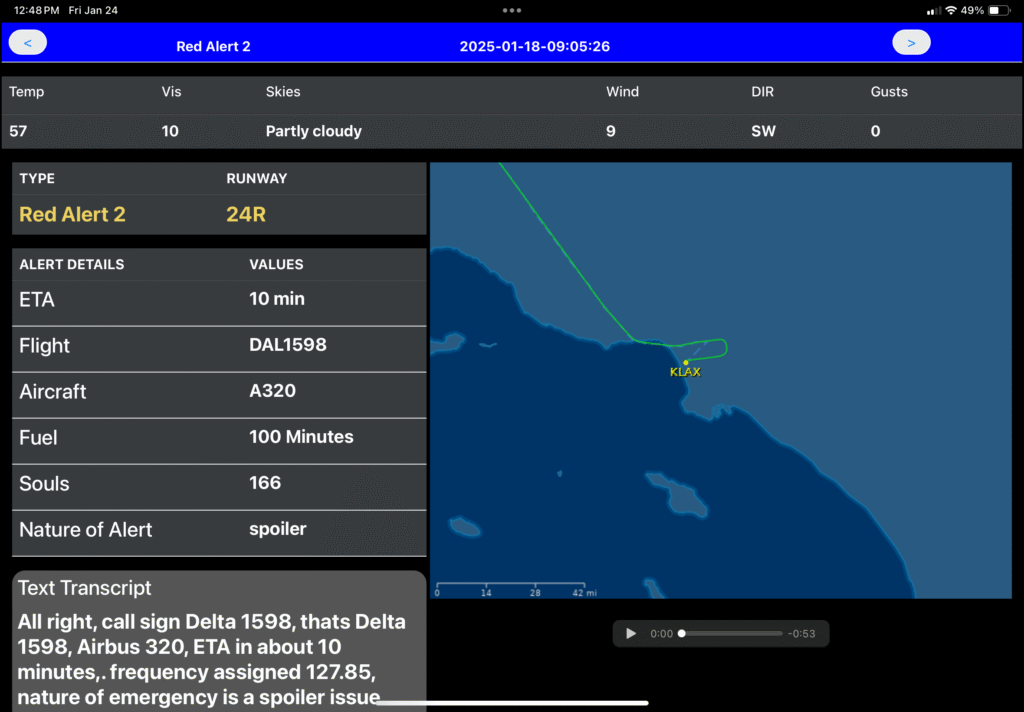Play the audio recording
This screenshot has height=712, width=1024.
tap(630, 633)
